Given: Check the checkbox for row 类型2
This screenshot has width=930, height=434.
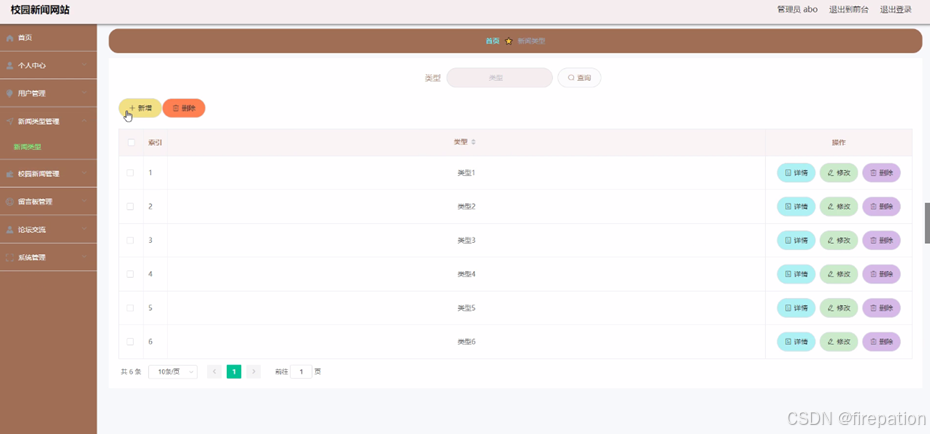Looking at the screenshot, I should tap(130, 206).
